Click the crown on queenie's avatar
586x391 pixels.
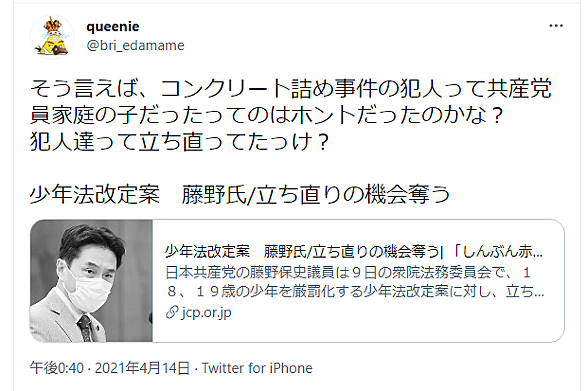point(53,25)
